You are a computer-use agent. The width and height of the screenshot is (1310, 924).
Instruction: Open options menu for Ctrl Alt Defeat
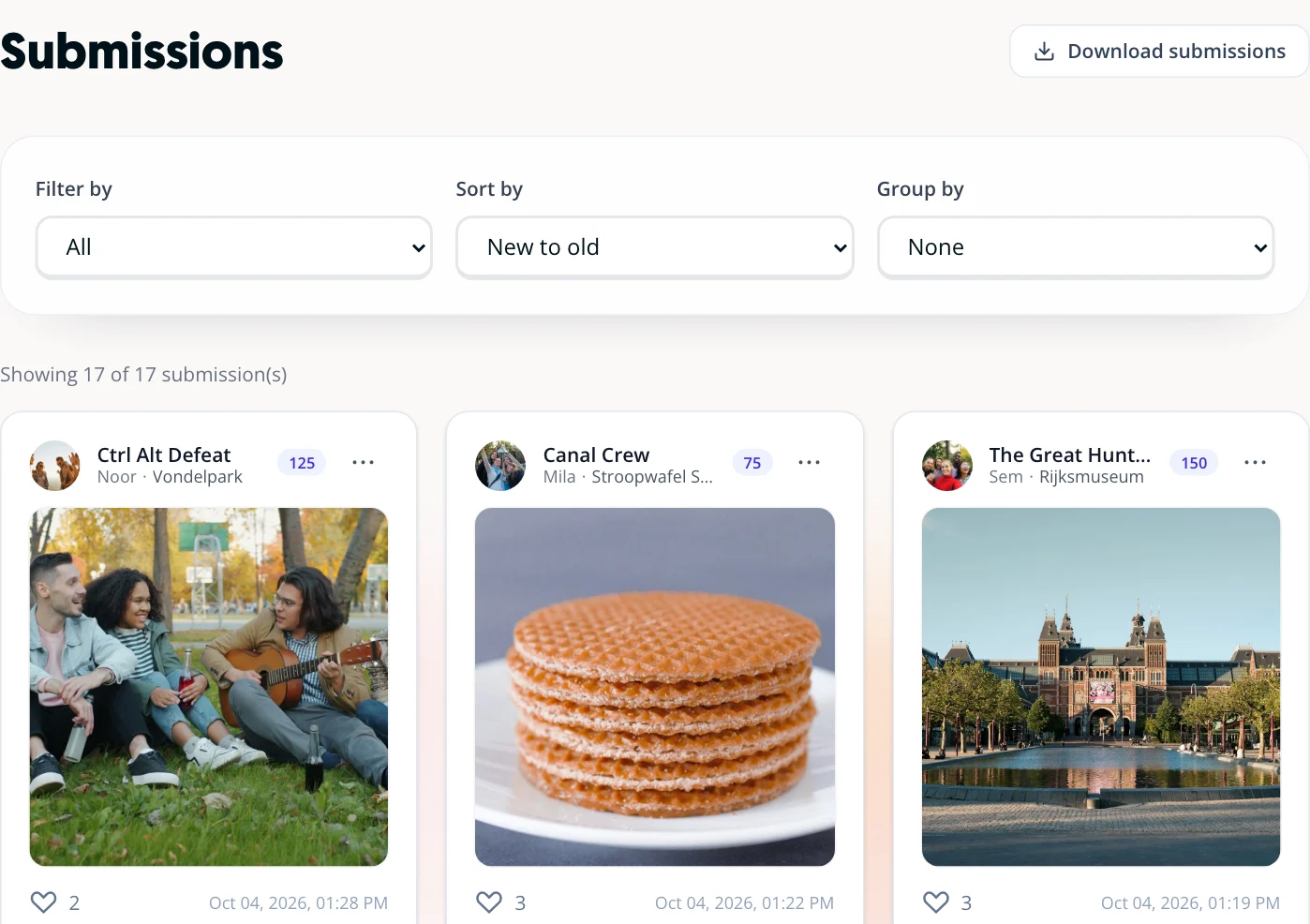pyautogui.click(x=364, y=463)
